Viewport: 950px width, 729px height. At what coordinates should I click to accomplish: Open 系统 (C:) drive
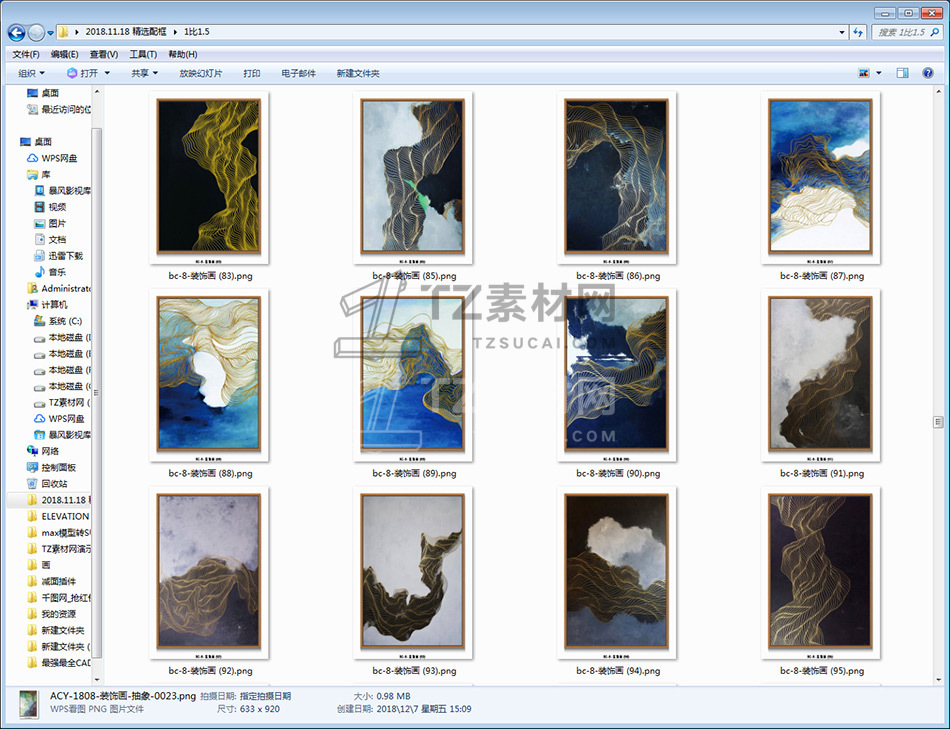[58, 321]
